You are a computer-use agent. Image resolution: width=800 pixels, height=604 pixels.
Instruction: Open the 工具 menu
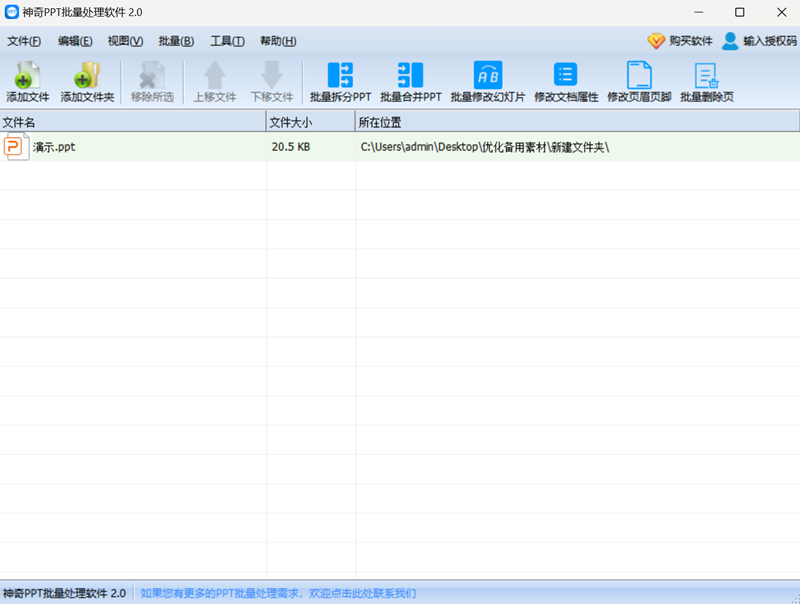click(226, 41)
